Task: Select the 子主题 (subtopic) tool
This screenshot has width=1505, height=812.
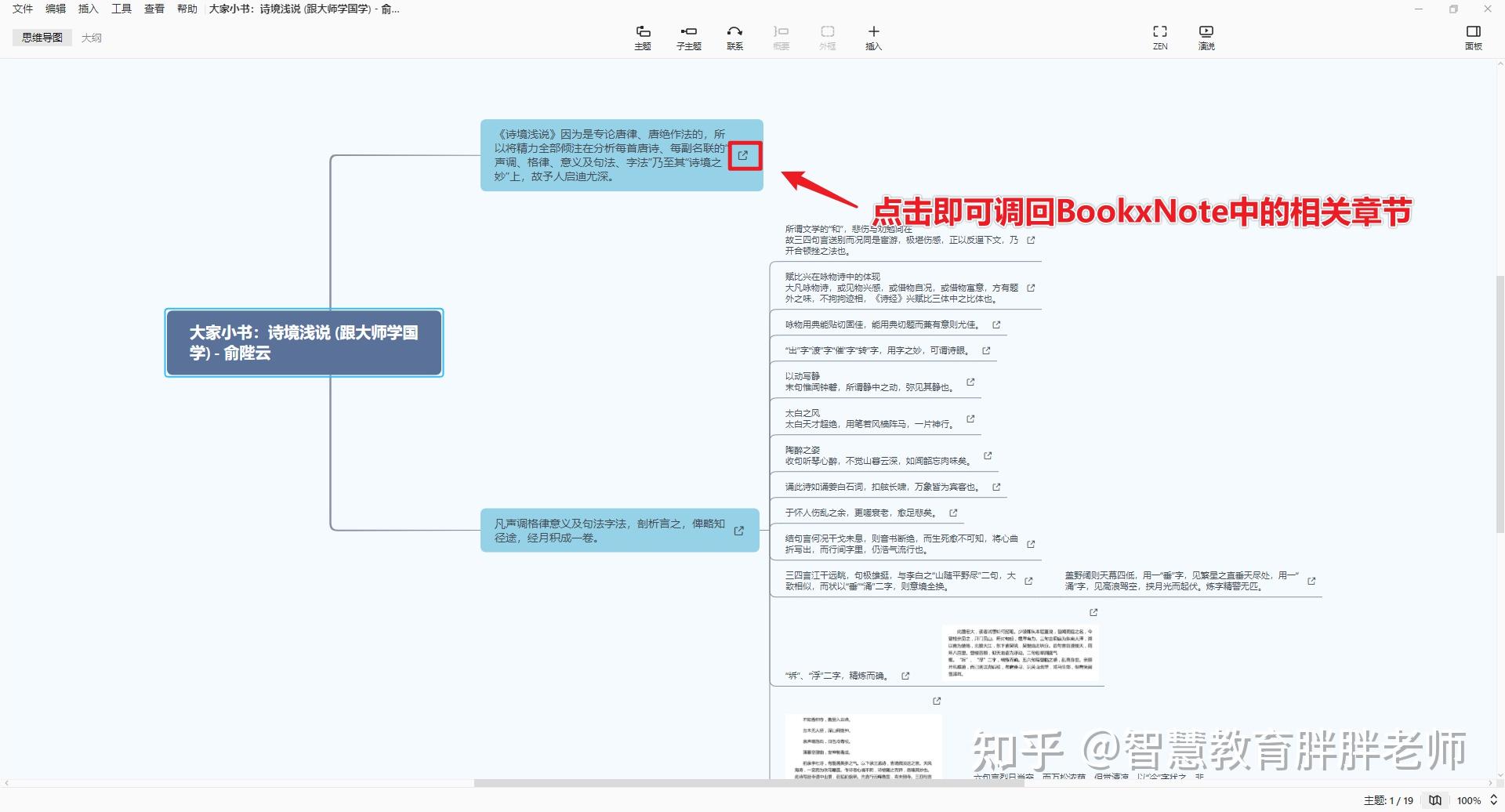Action: (688, 37)
